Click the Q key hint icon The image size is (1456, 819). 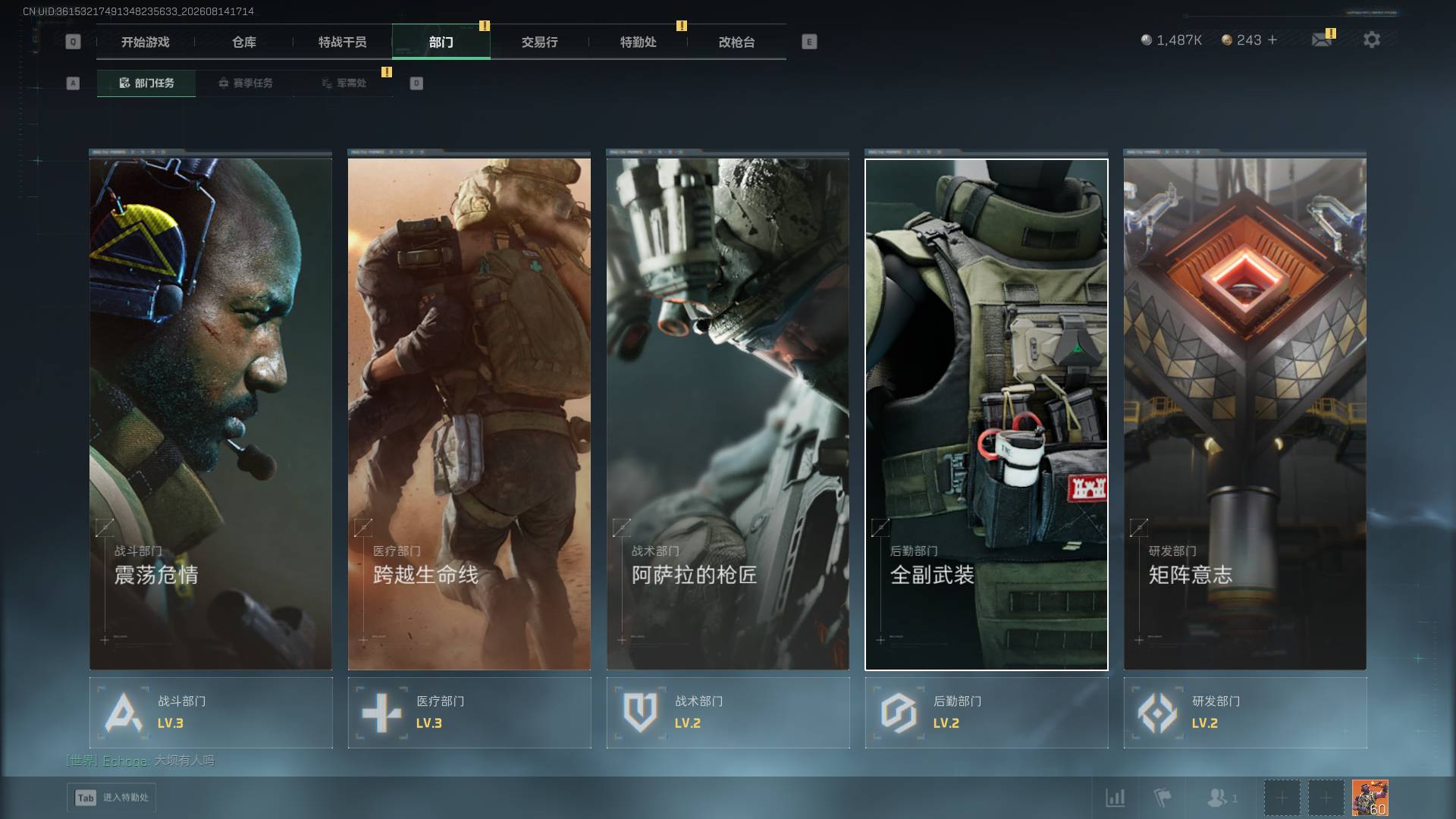tap(73, 42)
